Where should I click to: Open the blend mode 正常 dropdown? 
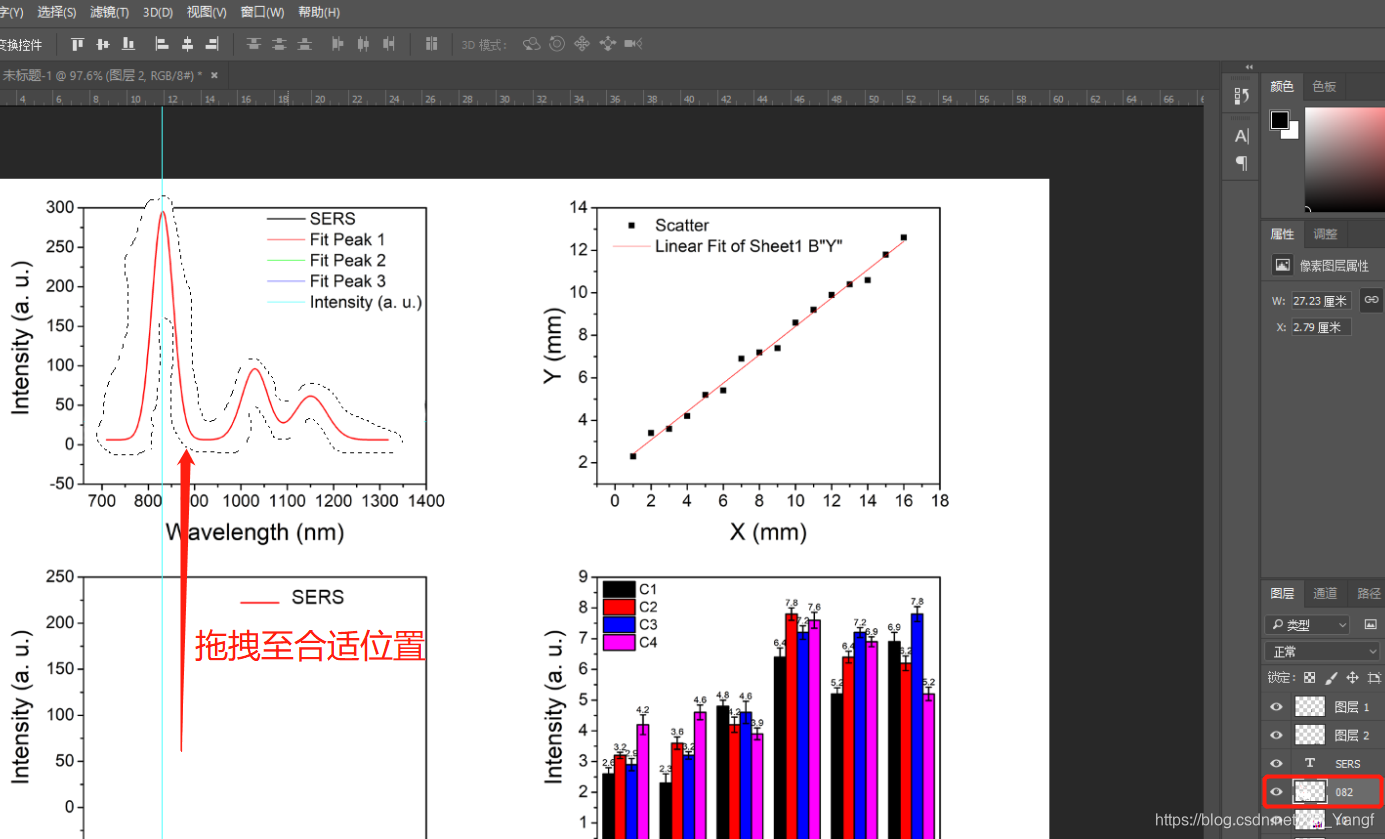point(1323,651)
